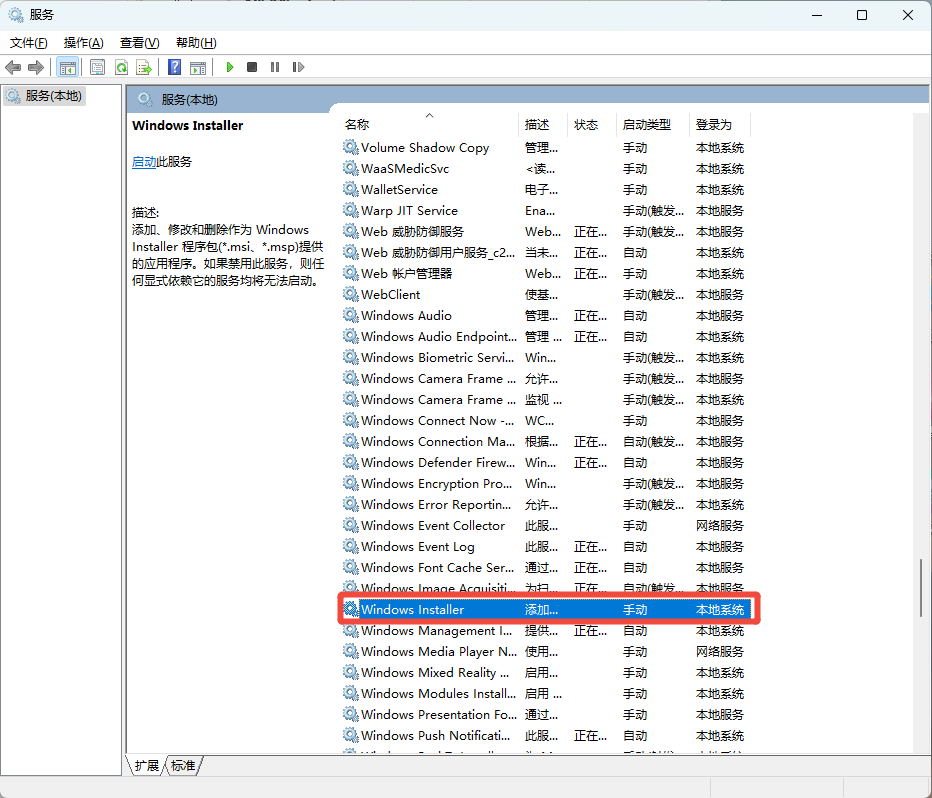The height and width of the screenshot is (798, 932).
Task: Select Windows Modules Install... service name
Action: [438, 693]
